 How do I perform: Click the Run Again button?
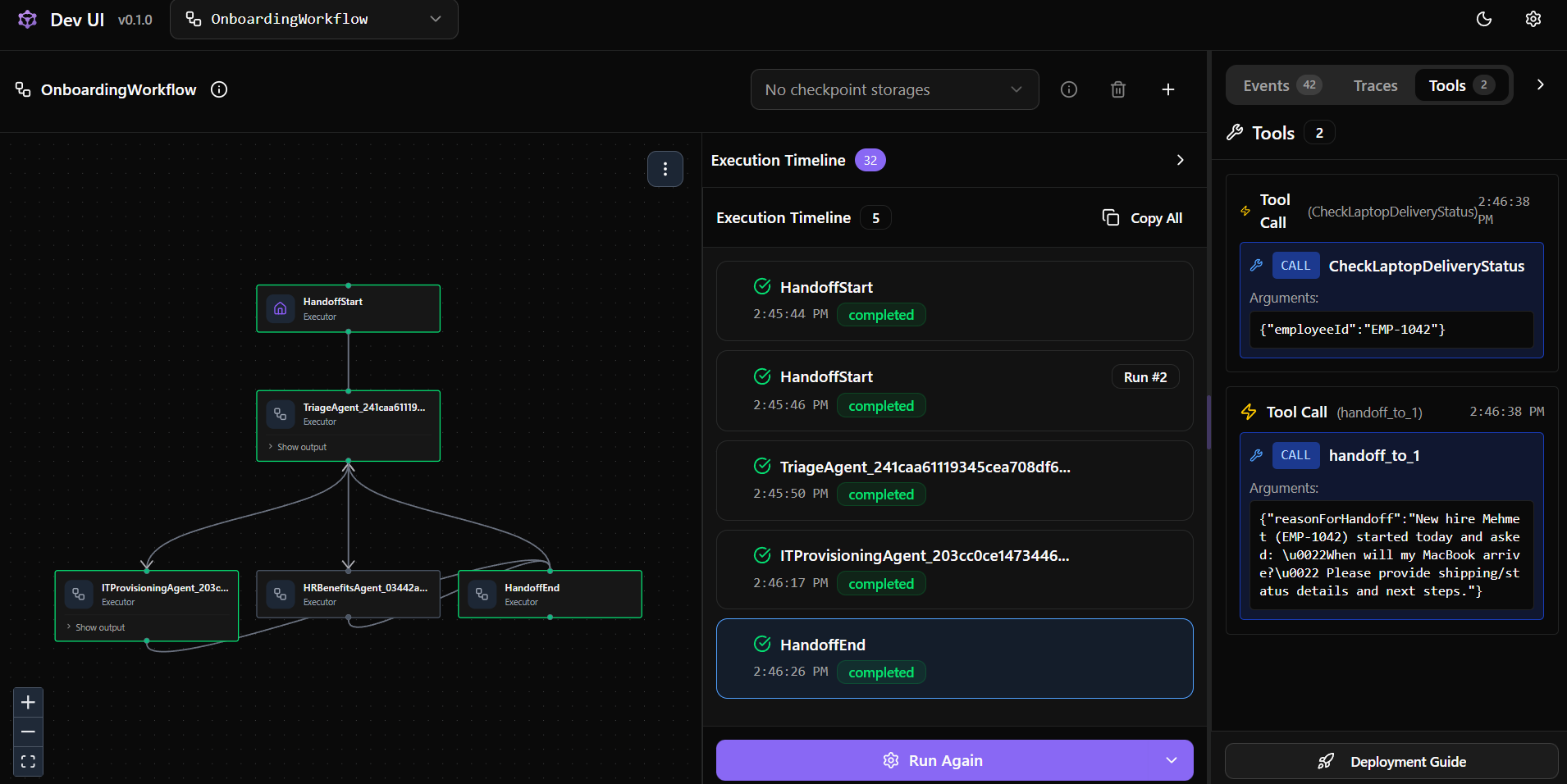934,760
